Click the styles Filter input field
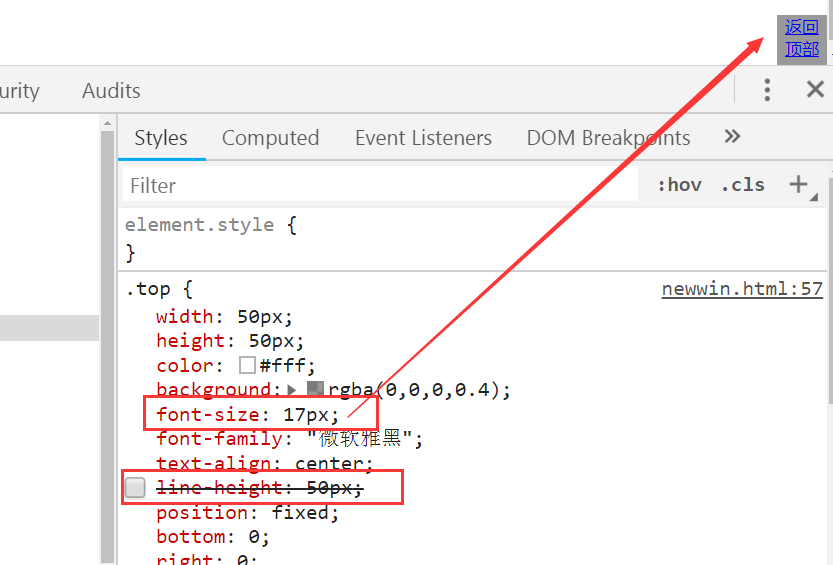Viewport: 833px width, 565px height. 380,185
